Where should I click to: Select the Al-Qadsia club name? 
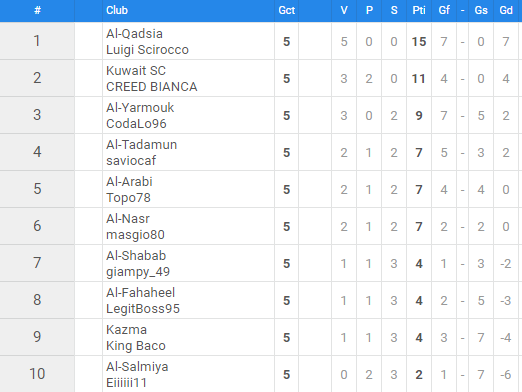134,34
